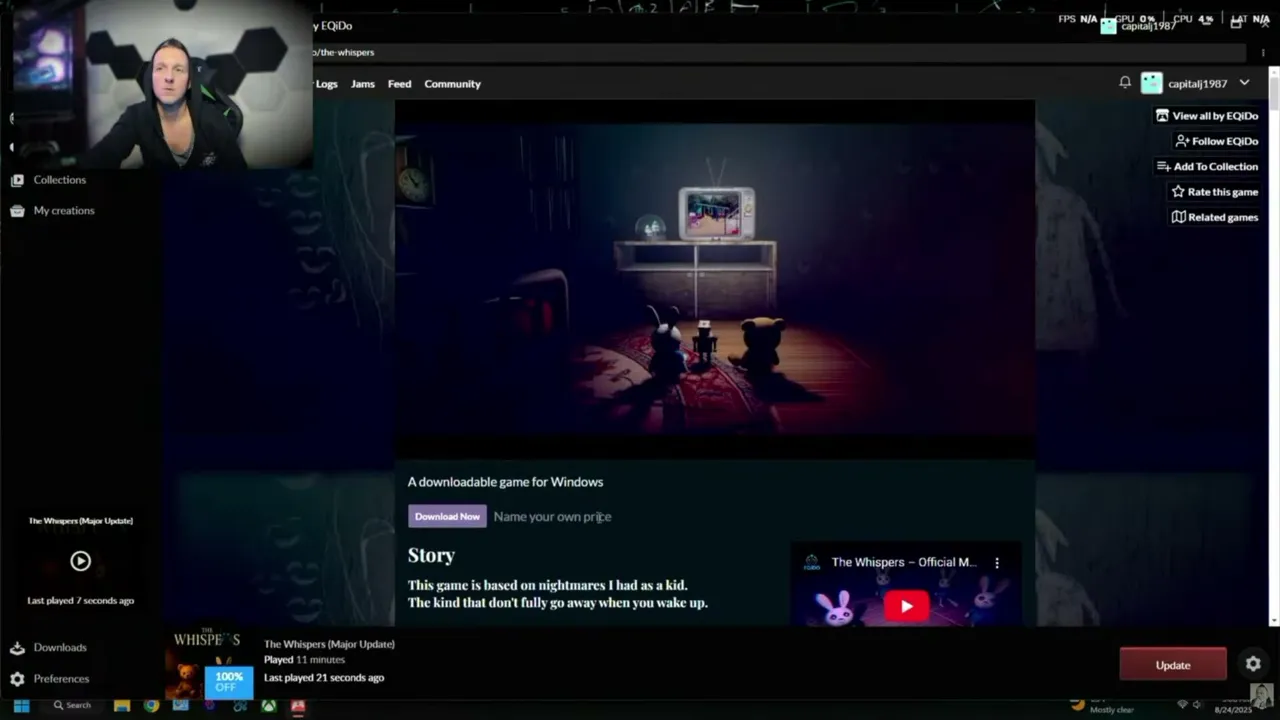Click the Story heading text

[x=431, y=555]
